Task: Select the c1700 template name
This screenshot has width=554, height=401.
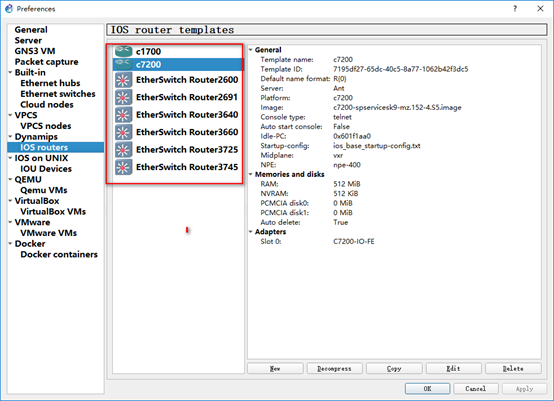Action: [x=148, y=52]
